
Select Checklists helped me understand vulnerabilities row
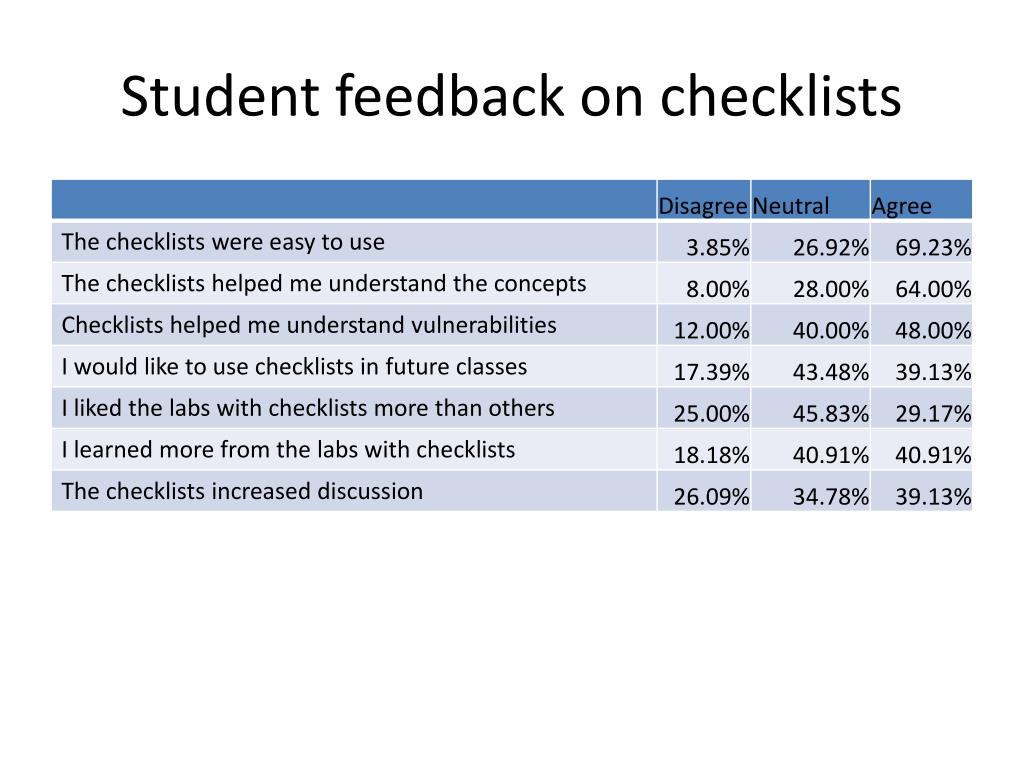(x=512, y=325)
